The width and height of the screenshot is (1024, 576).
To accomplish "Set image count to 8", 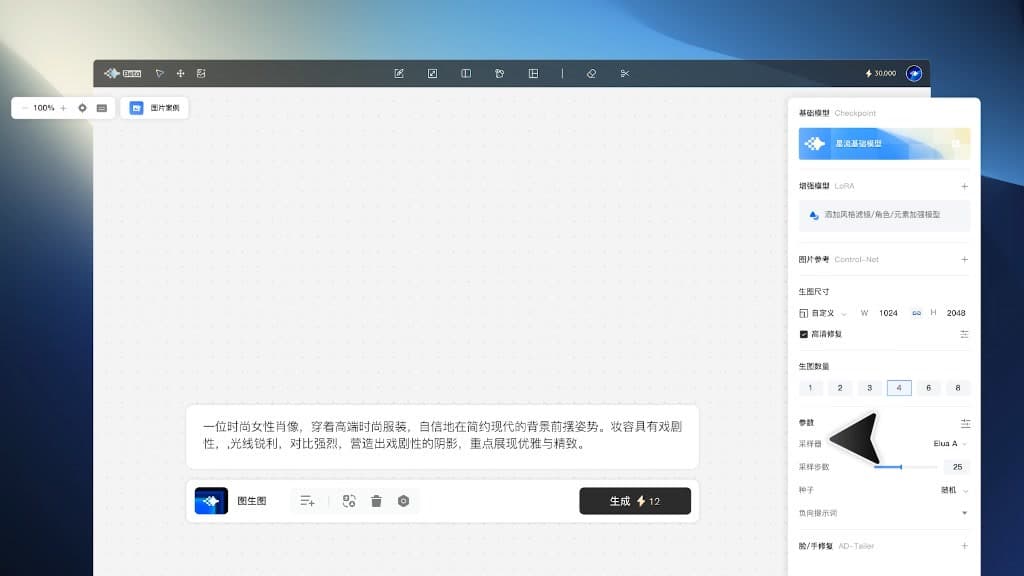I will (957, 388).
